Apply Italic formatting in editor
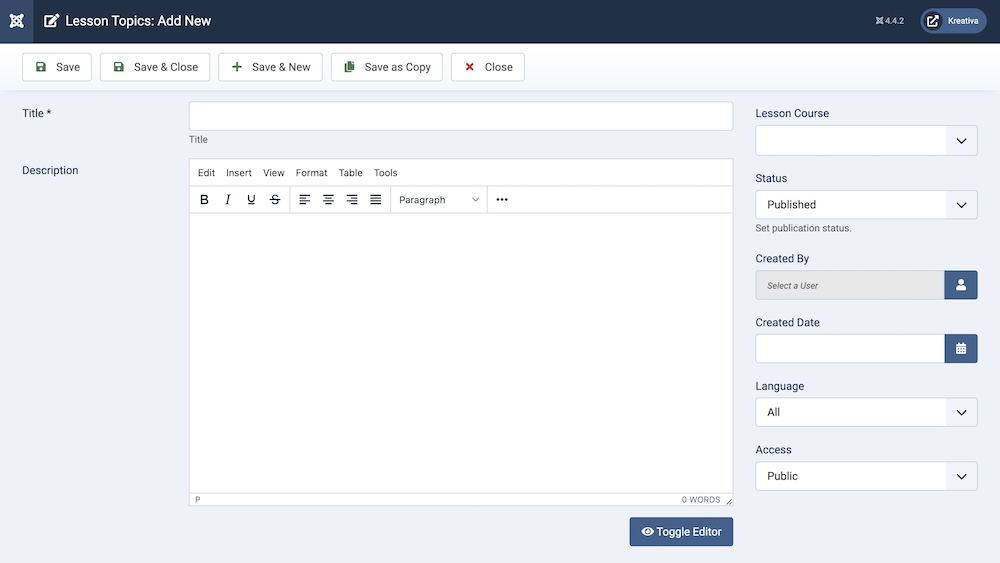This screenshot has width=1000, height=563. click(x=228, y=200)
